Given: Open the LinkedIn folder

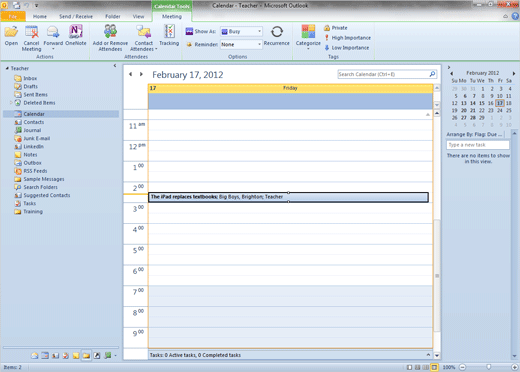Looking at the screenshot, I should (x=33, y=147).
